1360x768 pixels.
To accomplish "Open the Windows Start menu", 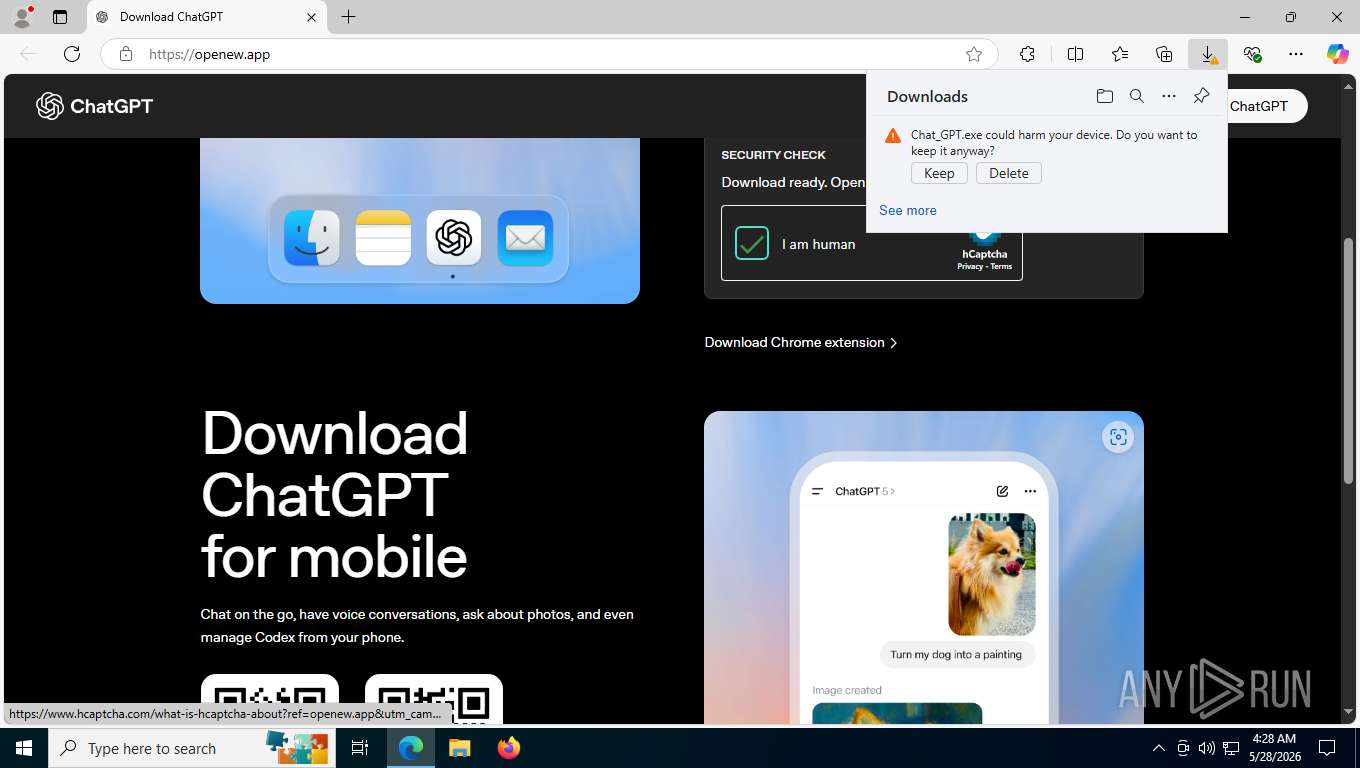I will [23, 748].
